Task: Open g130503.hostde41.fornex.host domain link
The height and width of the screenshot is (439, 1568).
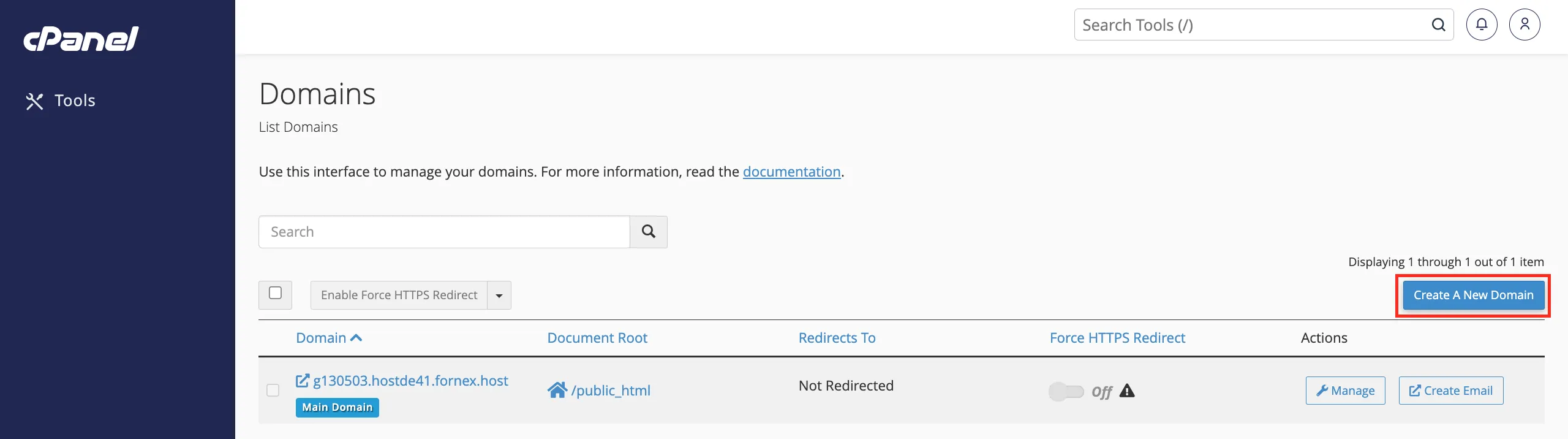Action: [x=410, y=381]
